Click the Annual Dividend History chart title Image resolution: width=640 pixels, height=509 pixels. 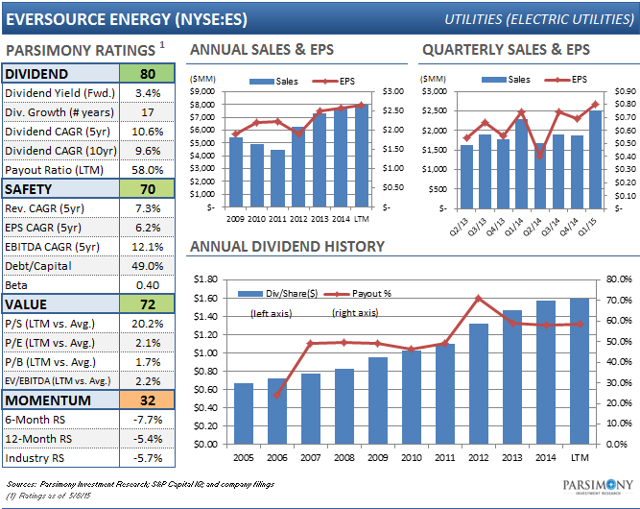(287, 247)
